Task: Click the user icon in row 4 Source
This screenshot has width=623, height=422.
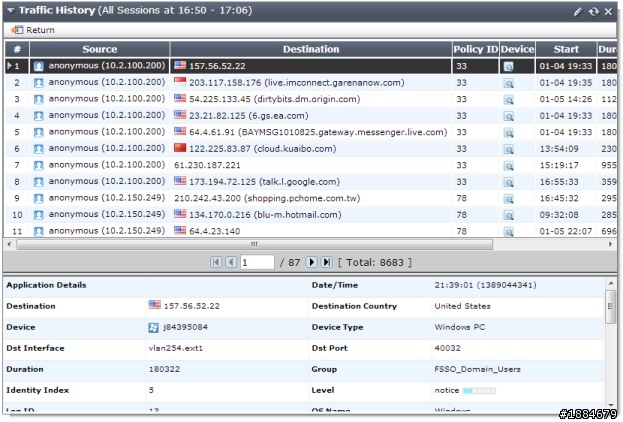Action: click(39, 116)
